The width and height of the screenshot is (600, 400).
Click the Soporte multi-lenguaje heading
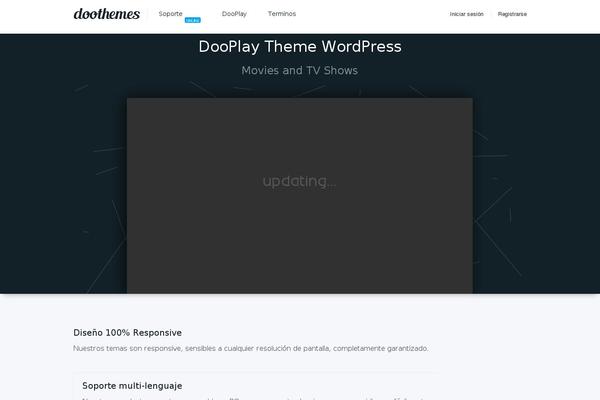coord(132,386)
